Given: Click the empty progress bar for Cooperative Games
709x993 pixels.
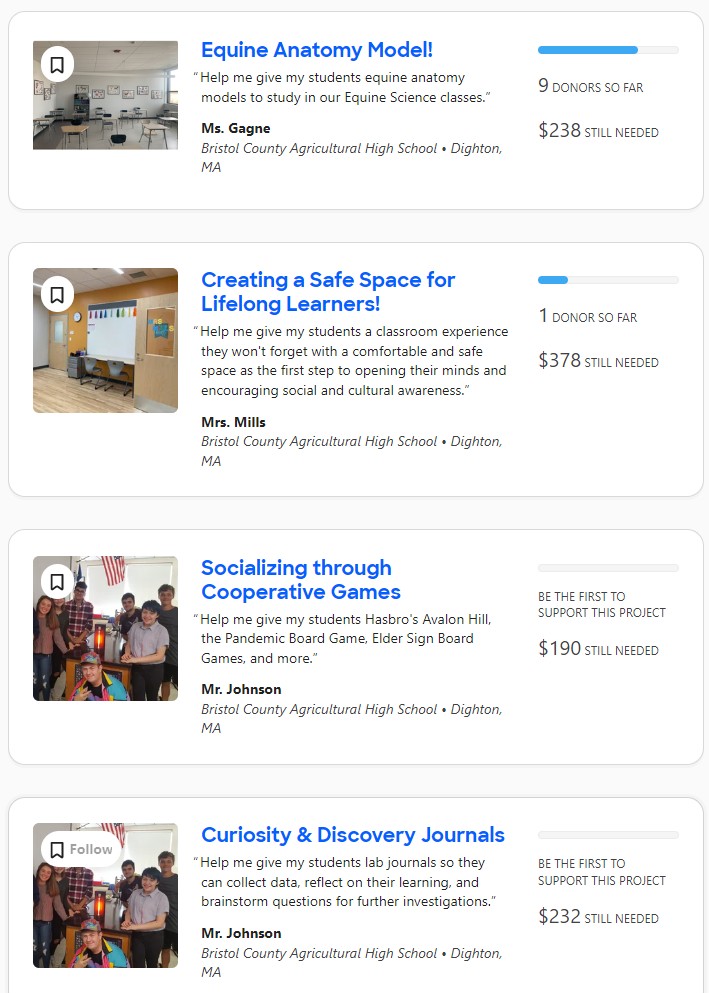Looking at the screenshot, I should point(608,568).
